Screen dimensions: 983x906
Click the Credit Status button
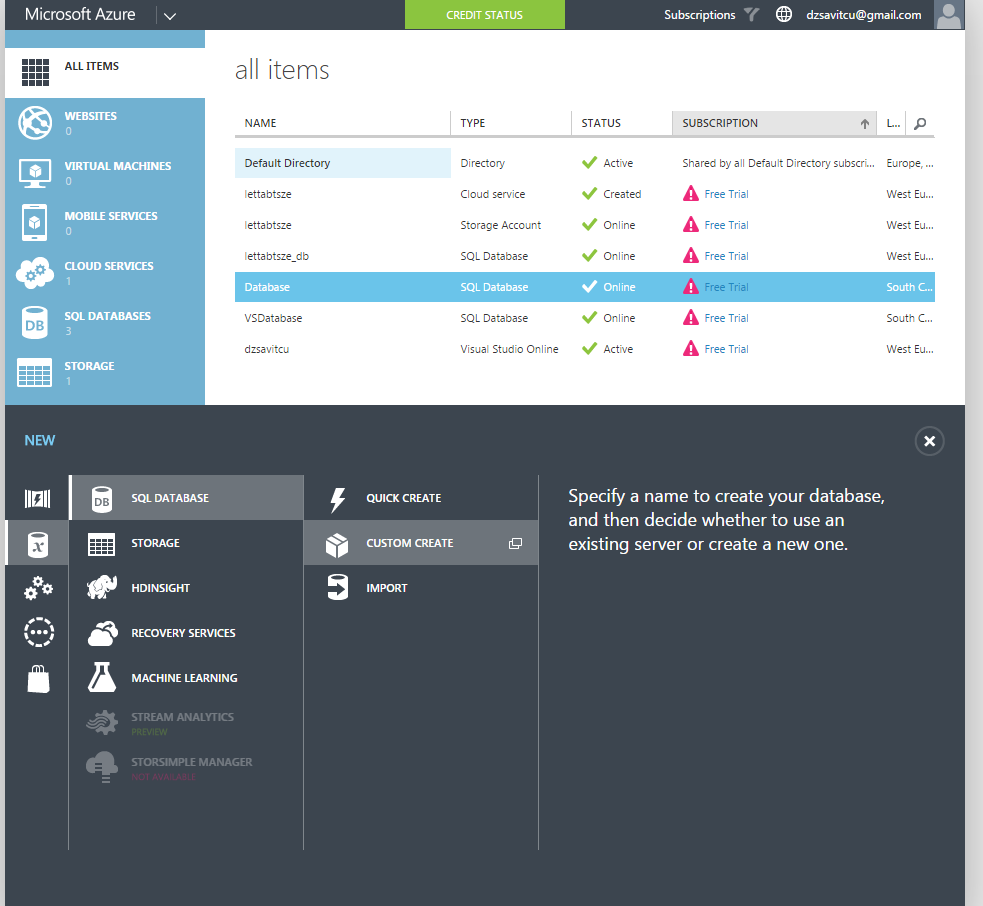pyautogui.click(x=485, y=14)
